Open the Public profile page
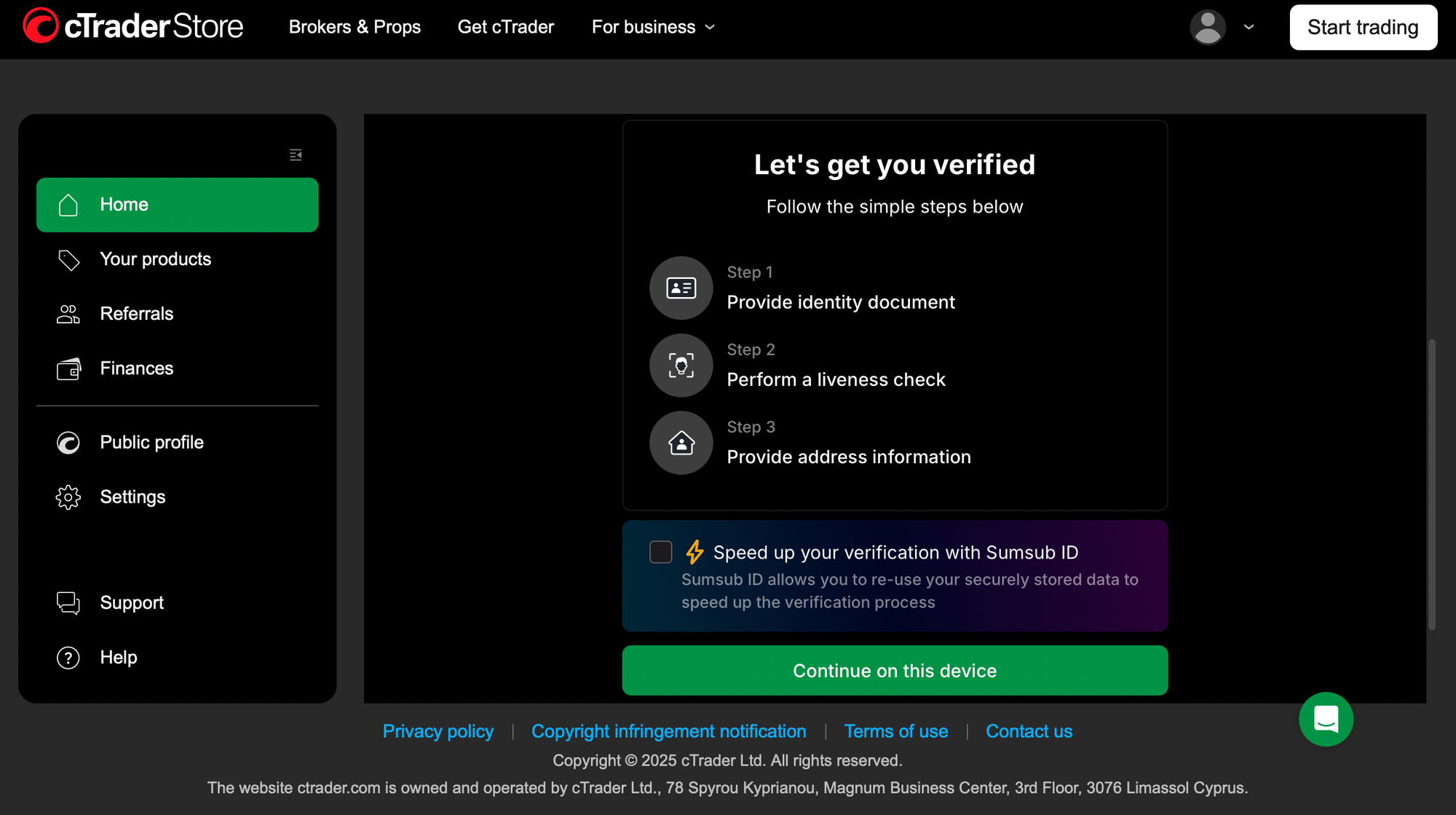Image resolution: width=1456 pixels, height=815 pixels. coord(151,442)
